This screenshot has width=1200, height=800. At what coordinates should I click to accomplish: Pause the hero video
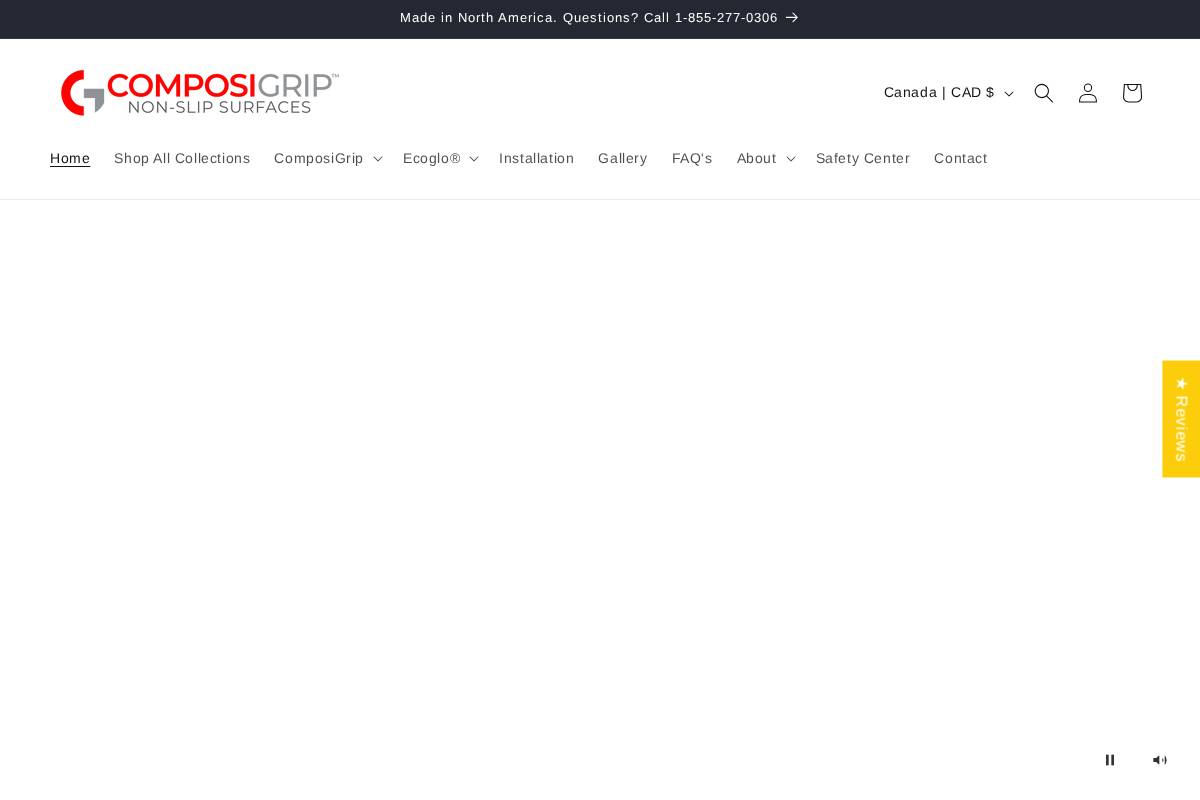point(1110,760)
